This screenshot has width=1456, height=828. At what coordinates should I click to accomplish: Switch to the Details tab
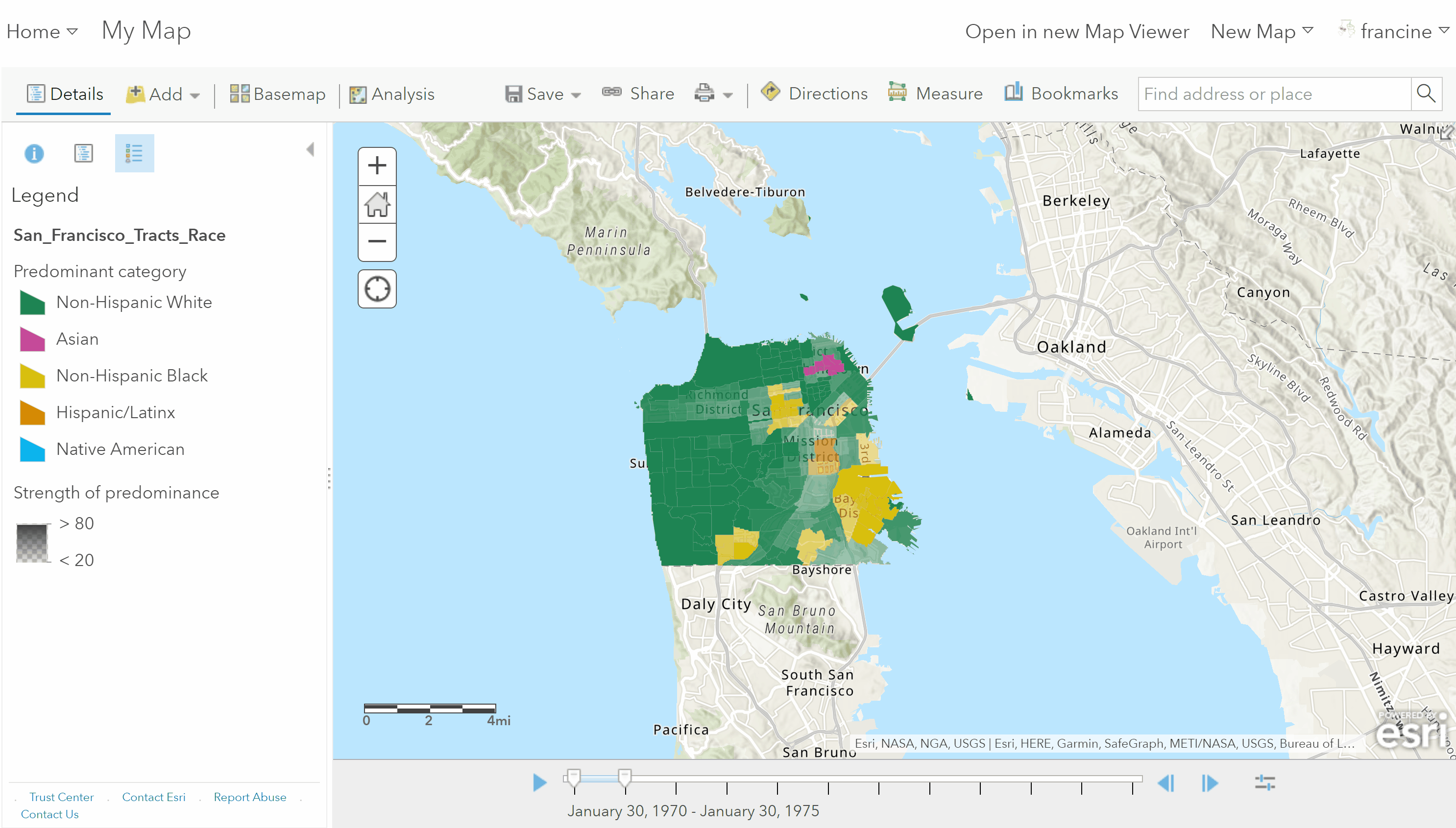click(x=65, y=94)
